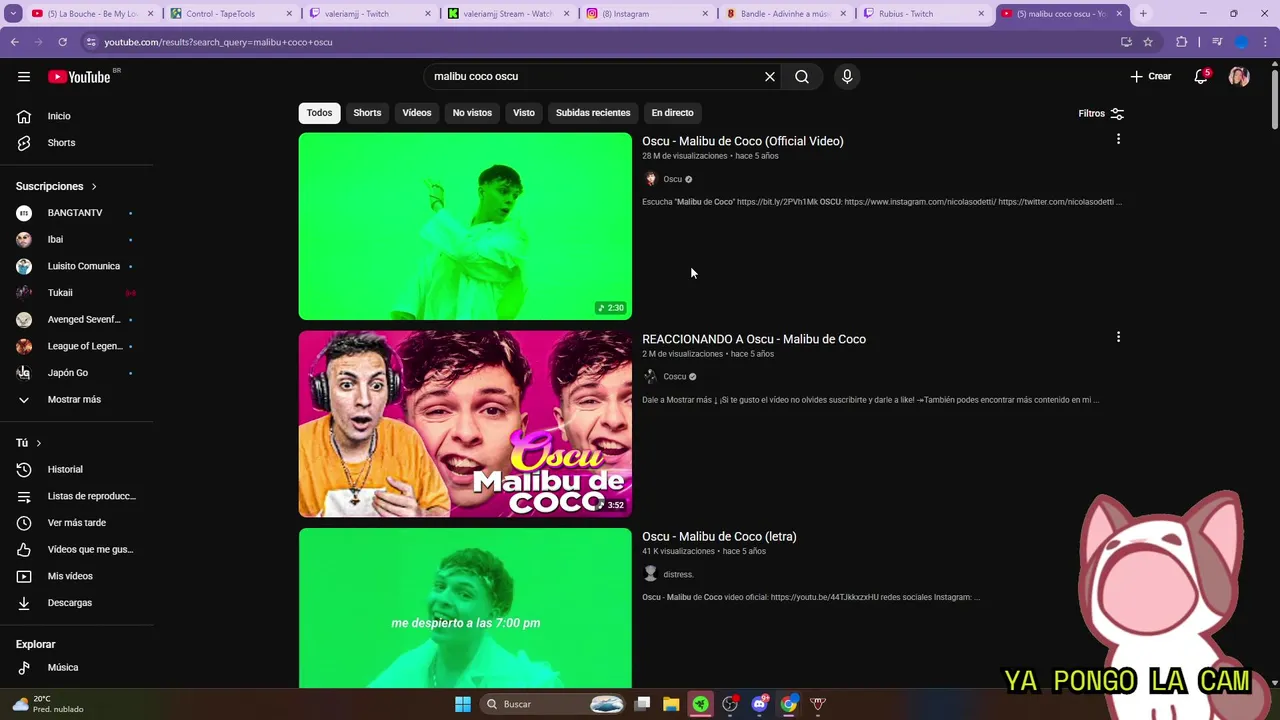Select the En directo filter chip

[x=672, y=113]
